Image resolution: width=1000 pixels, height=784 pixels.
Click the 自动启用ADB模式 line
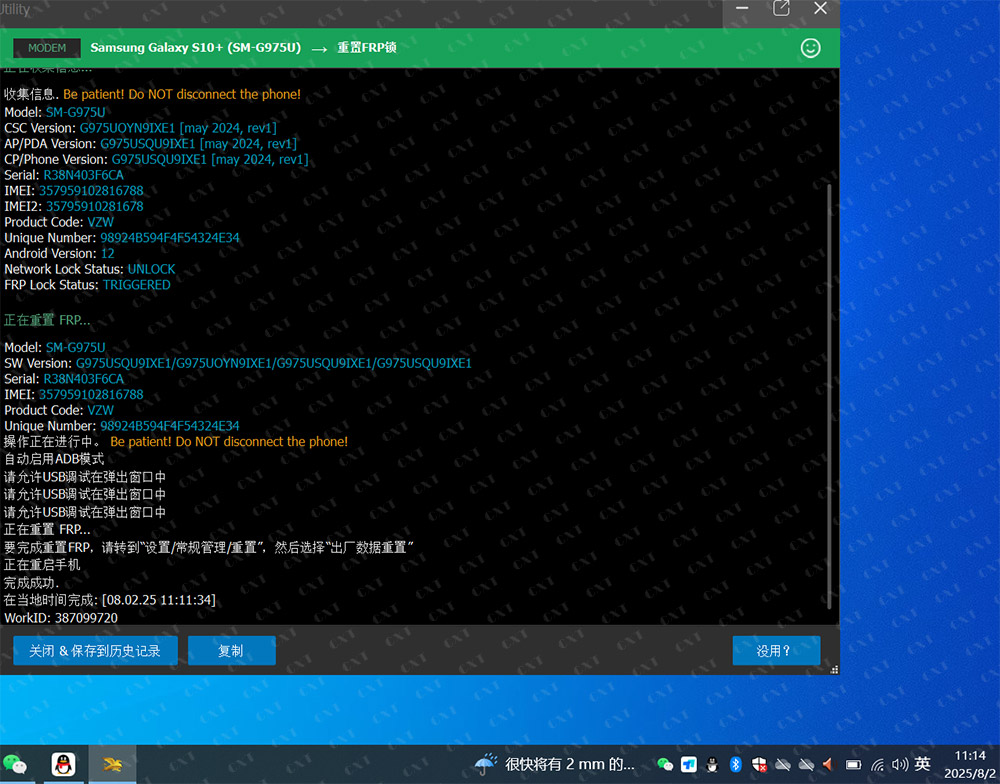tap(54, 459)
